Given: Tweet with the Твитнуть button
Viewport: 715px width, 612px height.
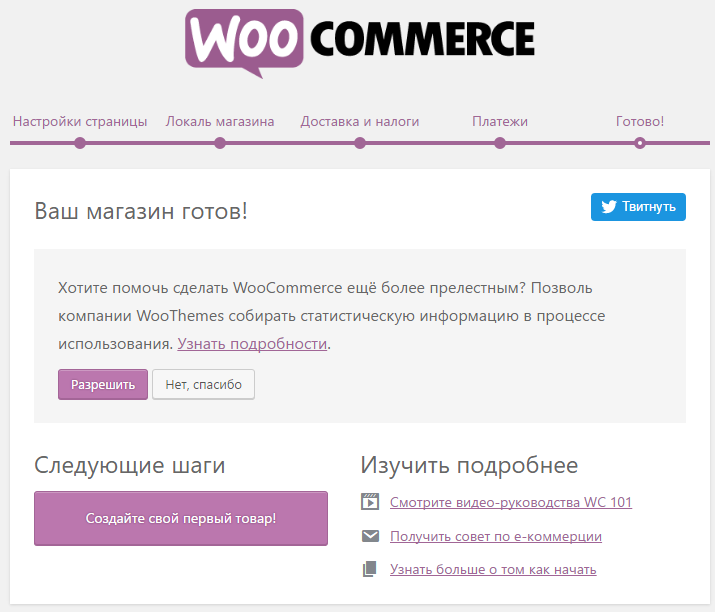Looking at the screenshot, I should pyautogui.click(x=638, y=207).
